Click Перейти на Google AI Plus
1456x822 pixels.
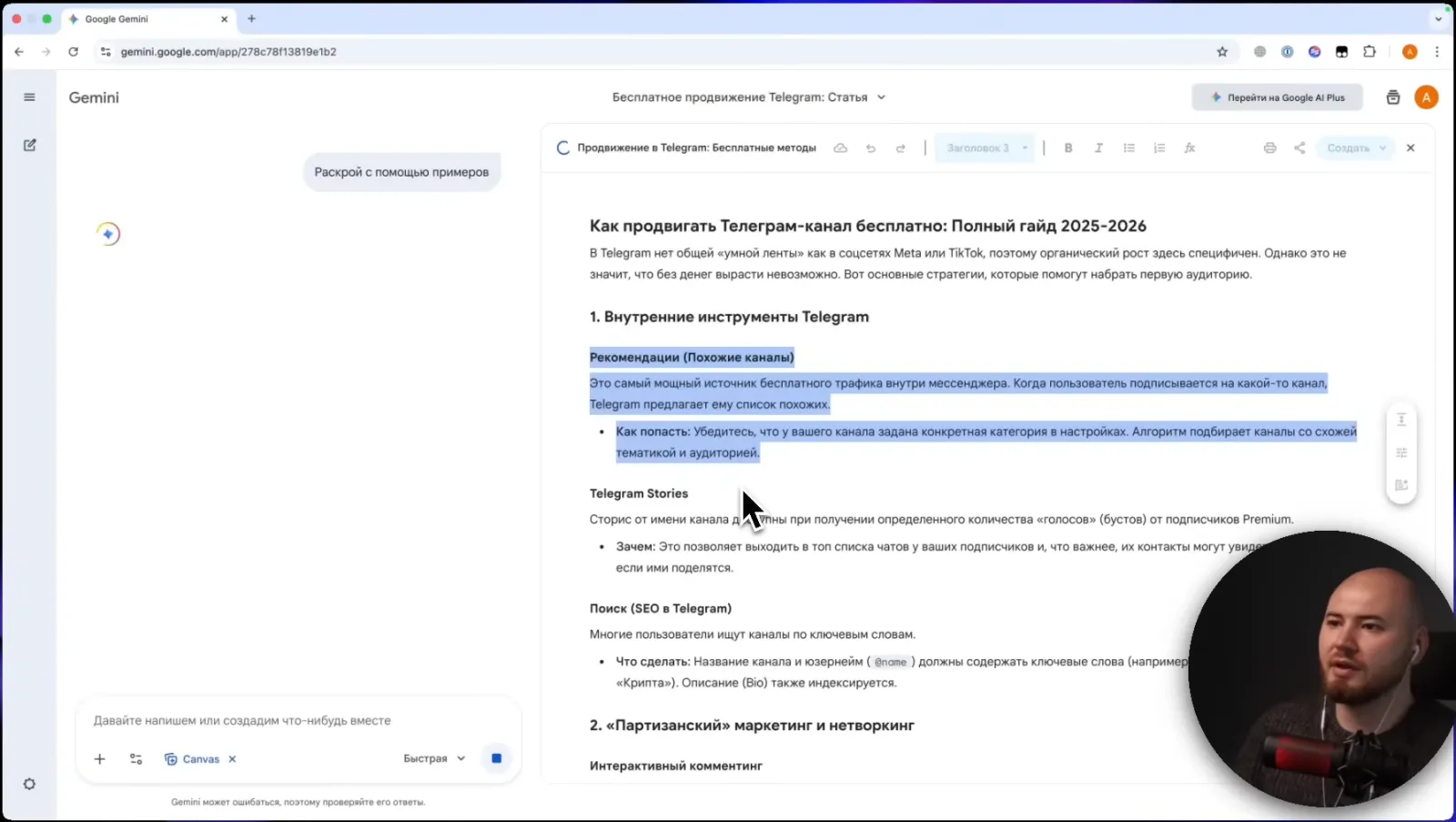tap(1277, 97)
